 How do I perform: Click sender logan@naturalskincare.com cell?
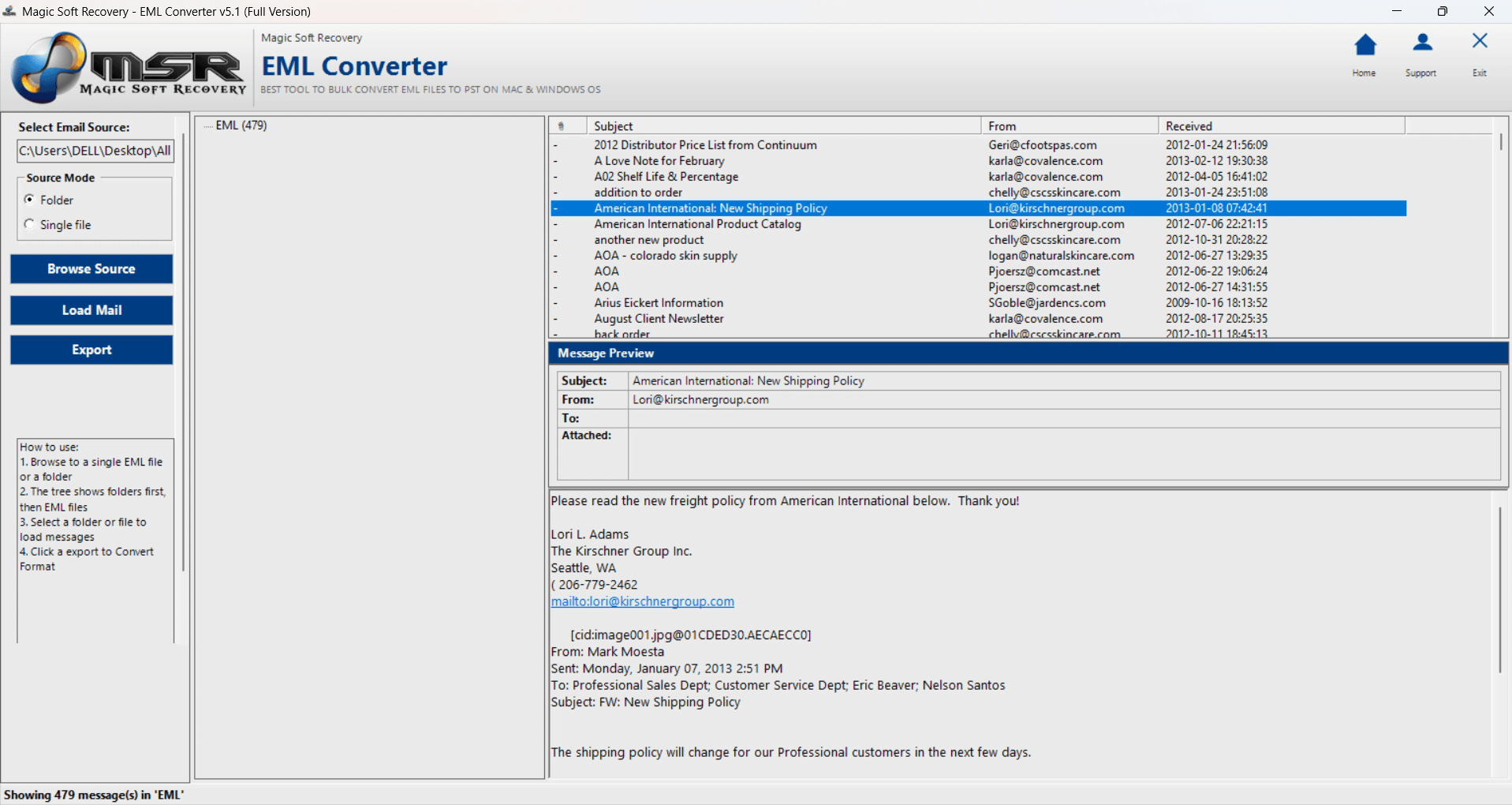[1062, 256]
